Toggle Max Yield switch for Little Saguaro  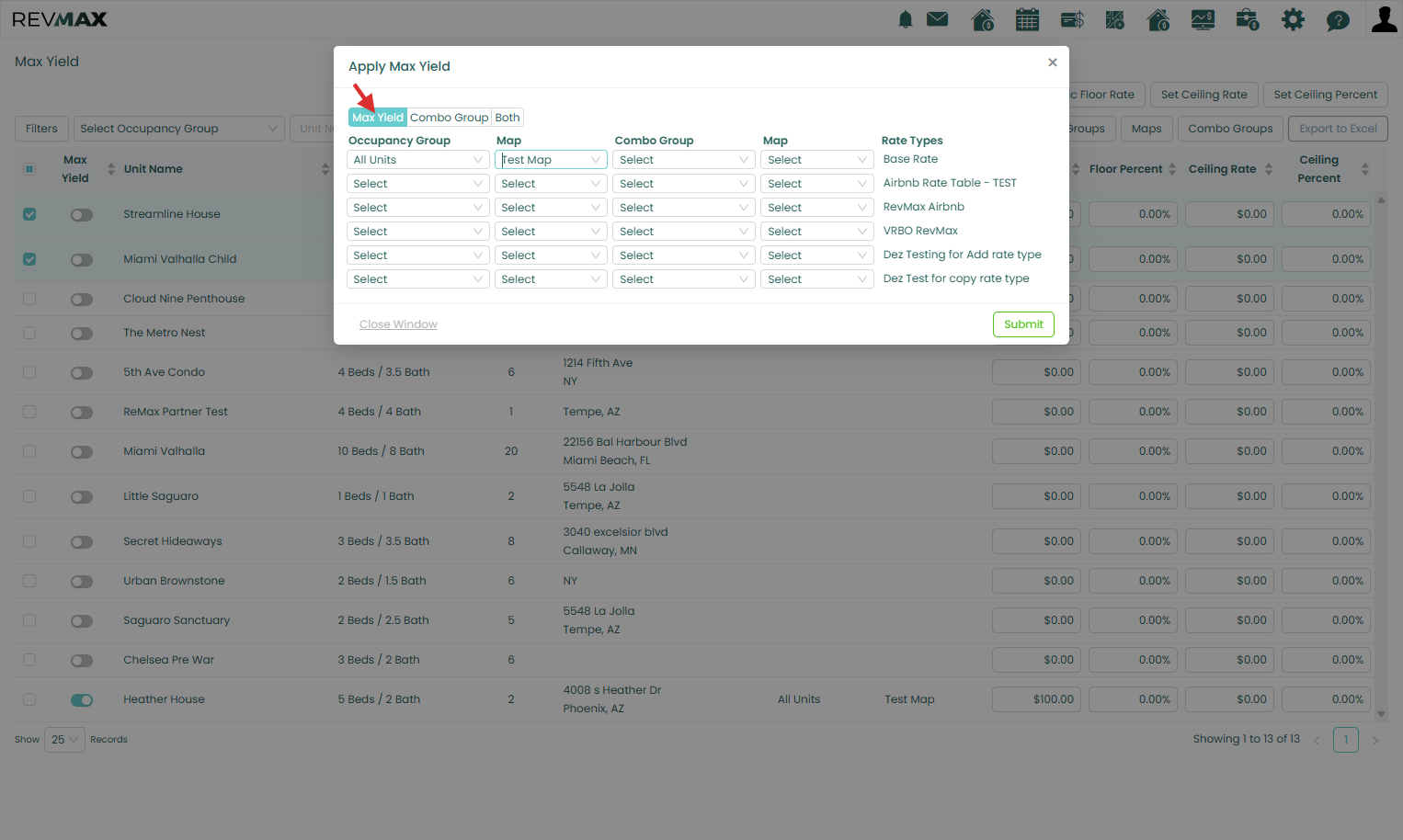[82, 497]
